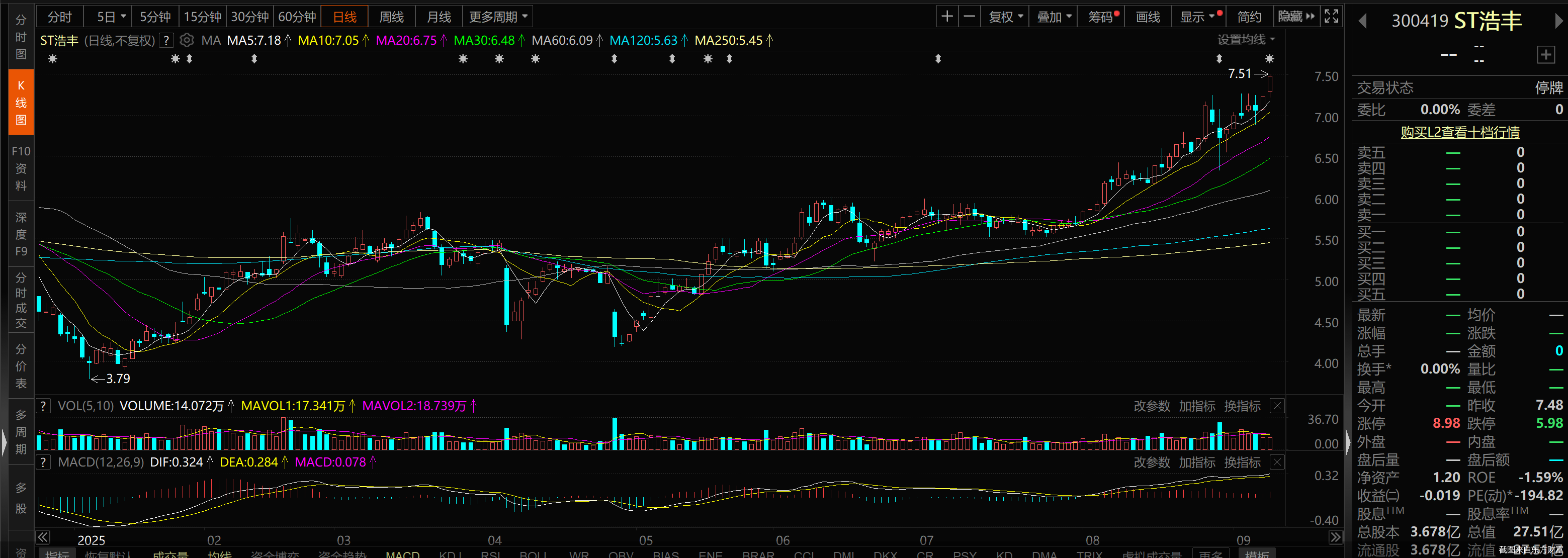Go to previous stock arrow
This screenshot has height=558, width=1568.
[1363, 21]
